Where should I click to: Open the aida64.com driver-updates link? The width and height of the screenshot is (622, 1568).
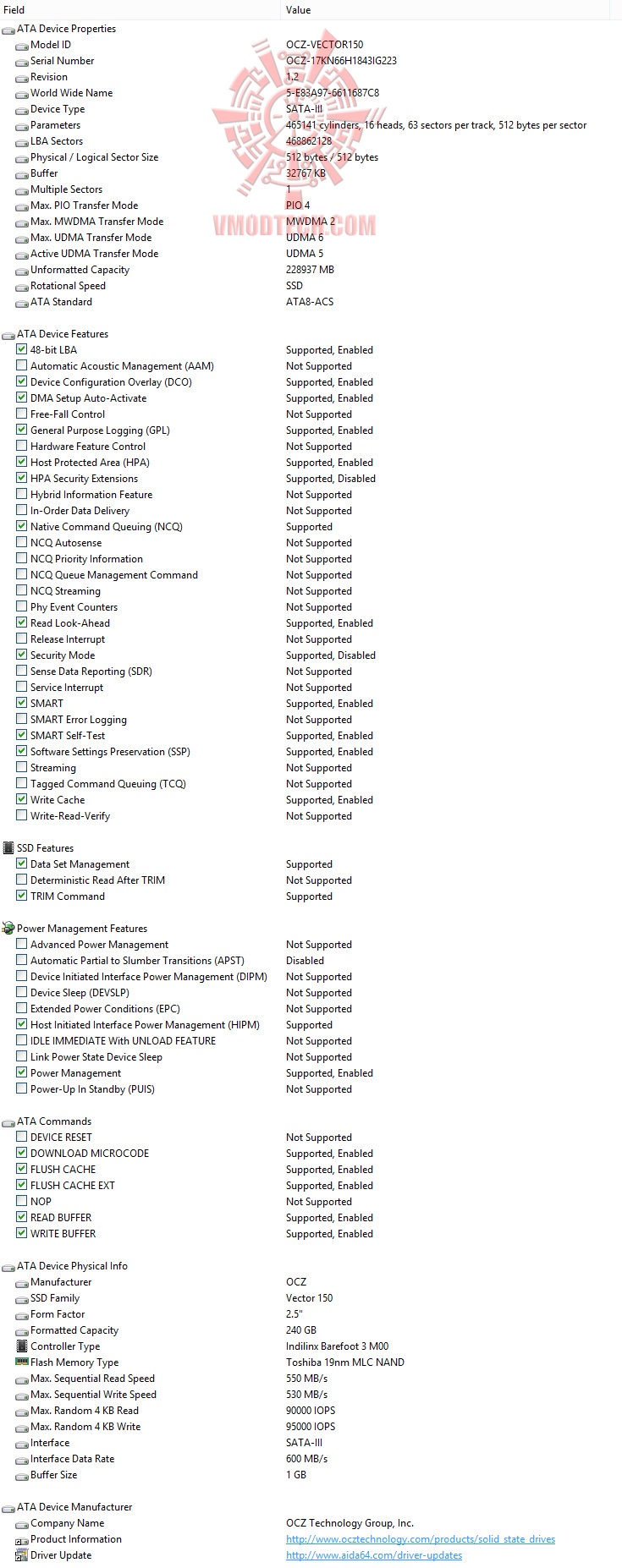coord(374,1555)
